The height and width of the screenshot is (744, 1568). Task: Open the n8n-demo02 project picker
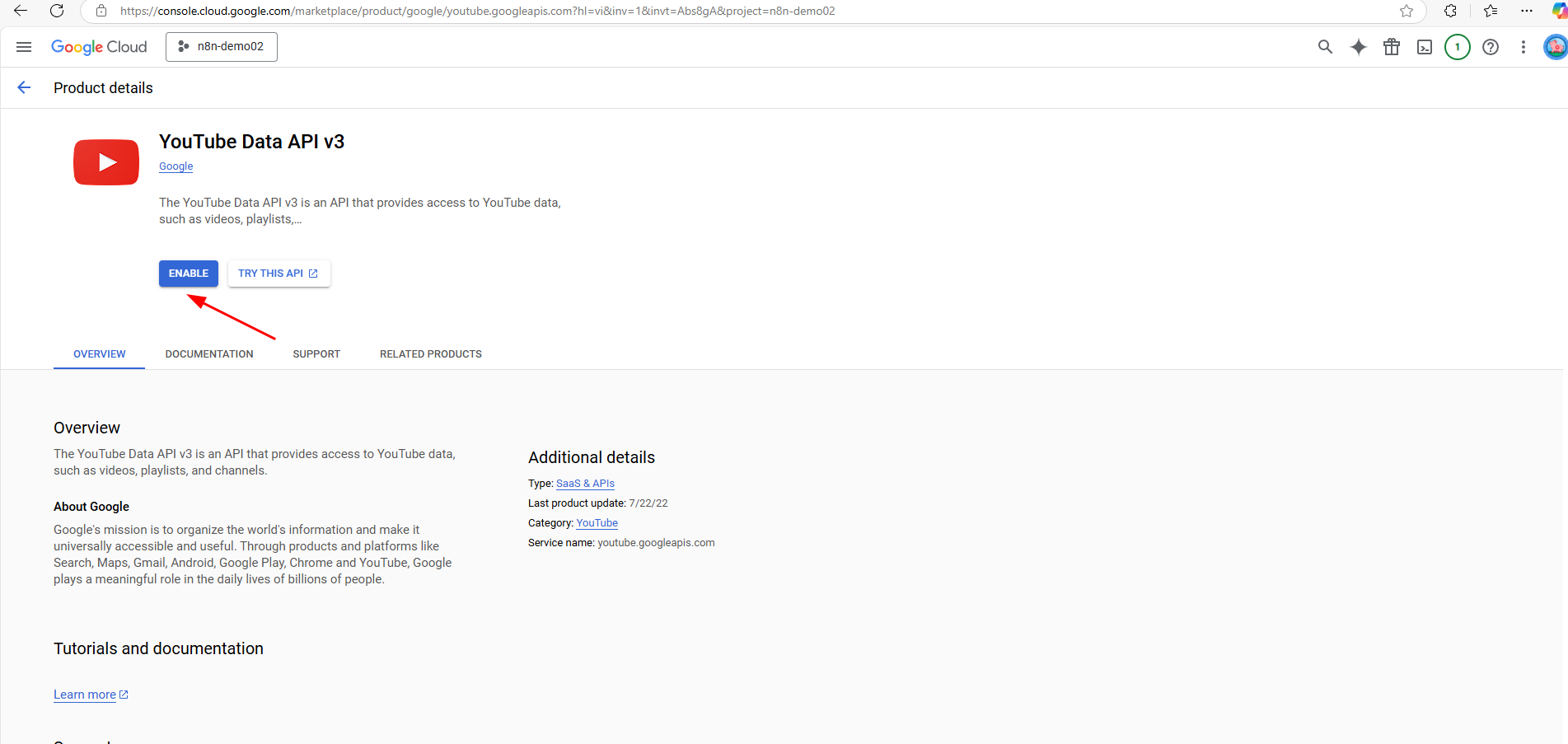[222, 47]
